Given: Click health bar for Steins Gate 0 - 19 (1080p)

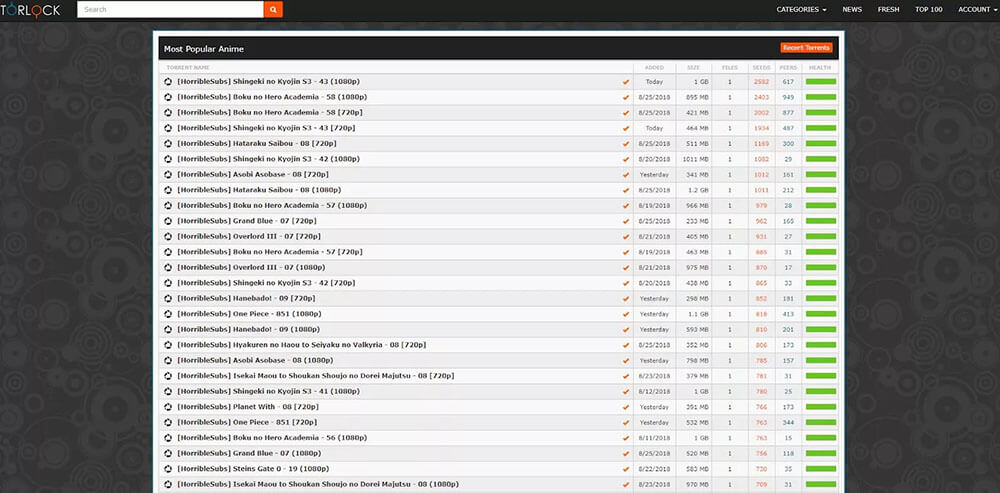Looking at the screenshot, I should point(820,469).
